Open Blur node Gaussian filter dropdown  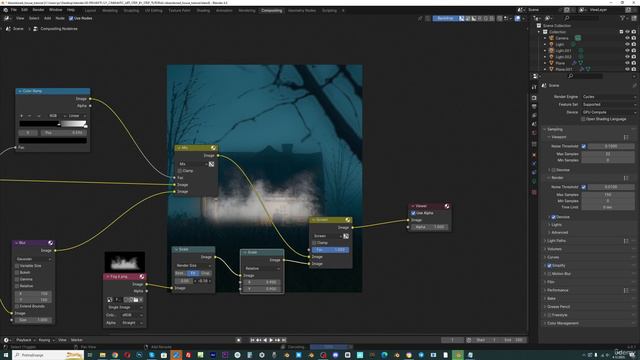pyautogui.click(x=33, y=259)
